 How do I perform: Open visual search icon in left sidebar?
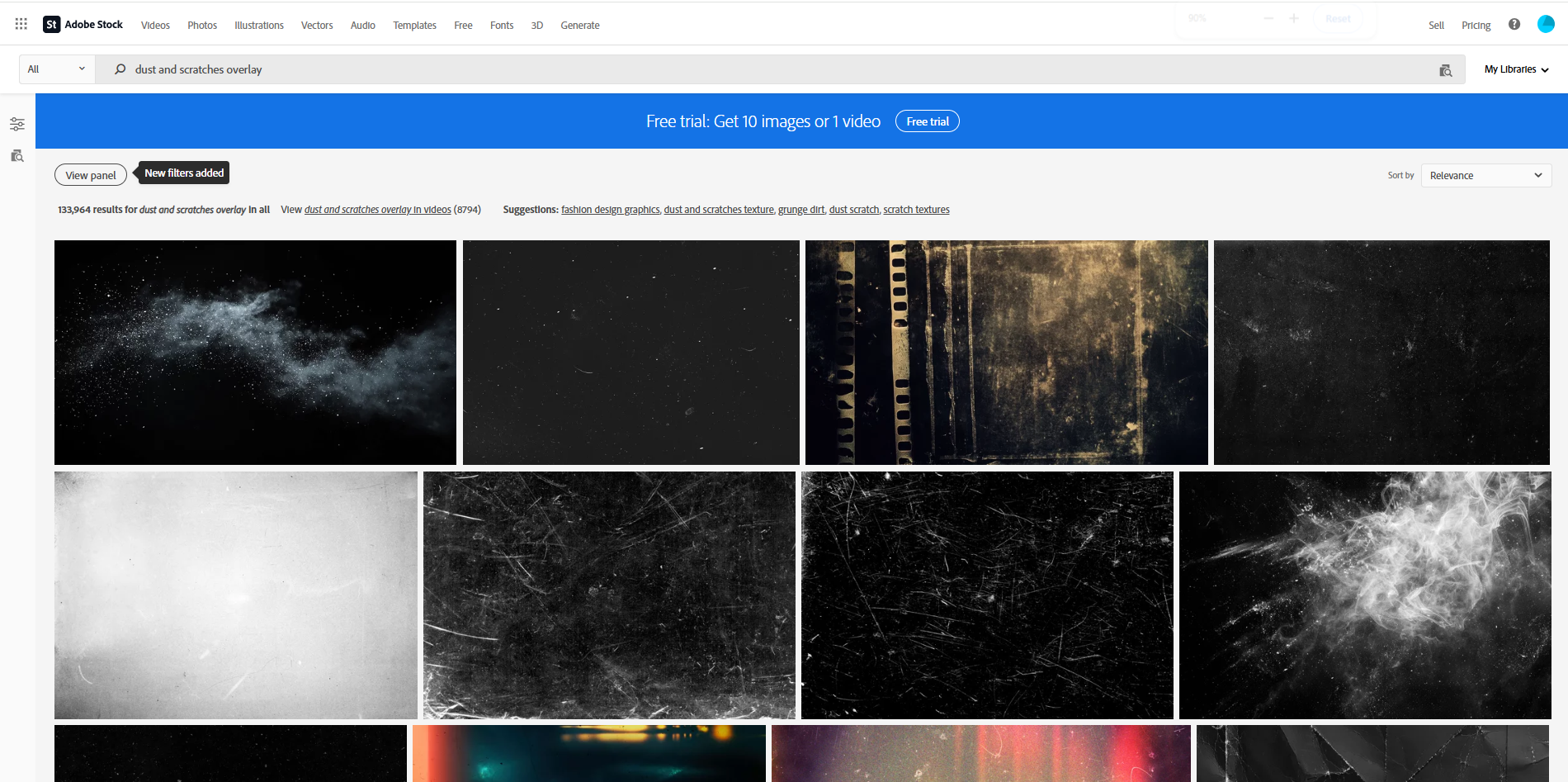click(17, 155)
